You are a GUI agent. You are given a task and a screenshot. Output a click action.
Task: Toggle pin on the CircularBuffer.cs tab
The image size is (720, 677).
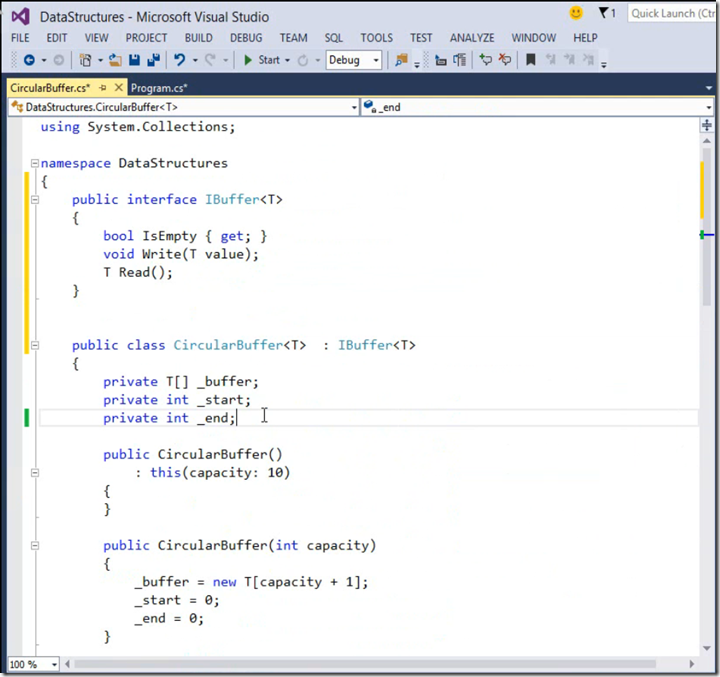(x=103, y=88)
